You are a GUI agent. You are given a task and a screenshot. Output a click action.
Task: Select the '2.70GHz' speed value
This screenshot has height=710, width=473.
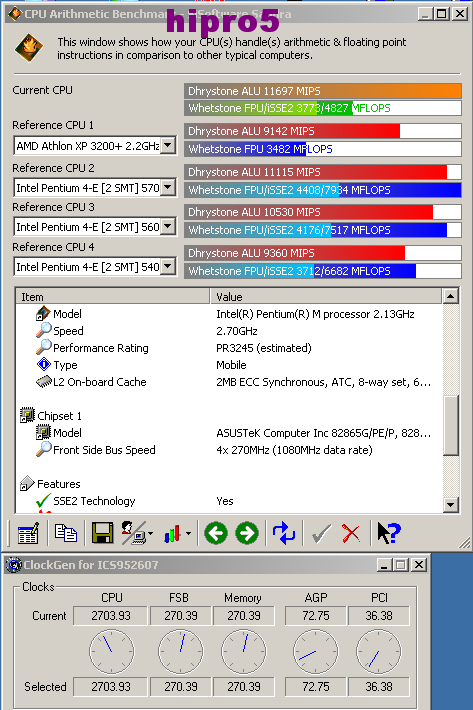coord(237,331)
